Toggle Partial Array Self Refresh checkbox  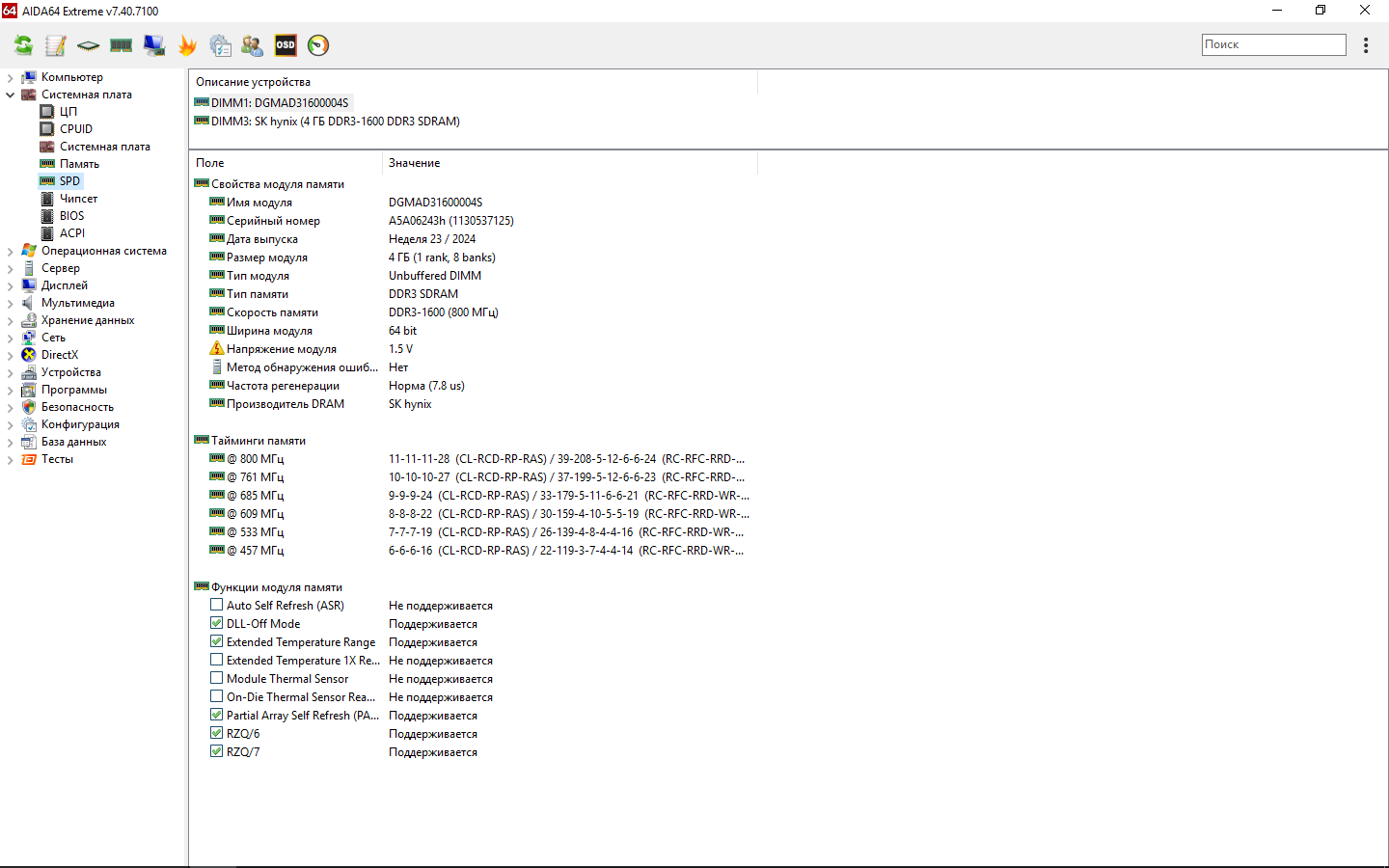217,716
